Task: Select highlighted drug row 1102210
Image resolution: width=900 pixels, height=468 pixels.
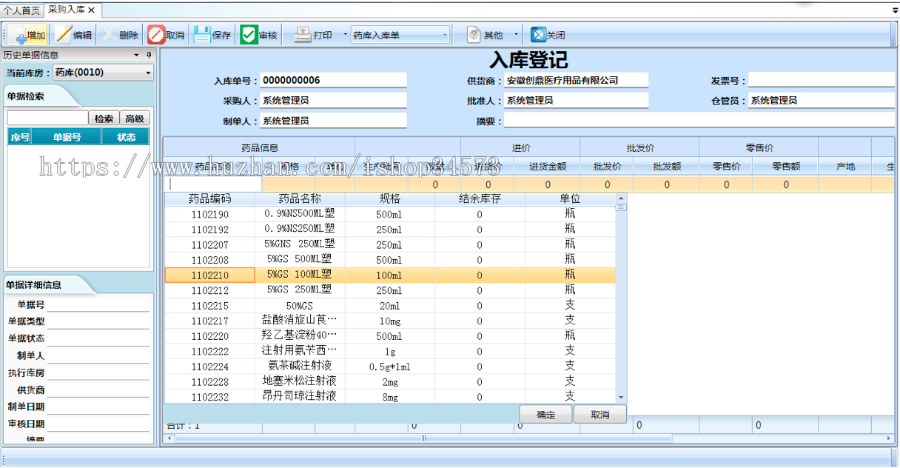Action: pyautogui.click(x=390, y=275)
